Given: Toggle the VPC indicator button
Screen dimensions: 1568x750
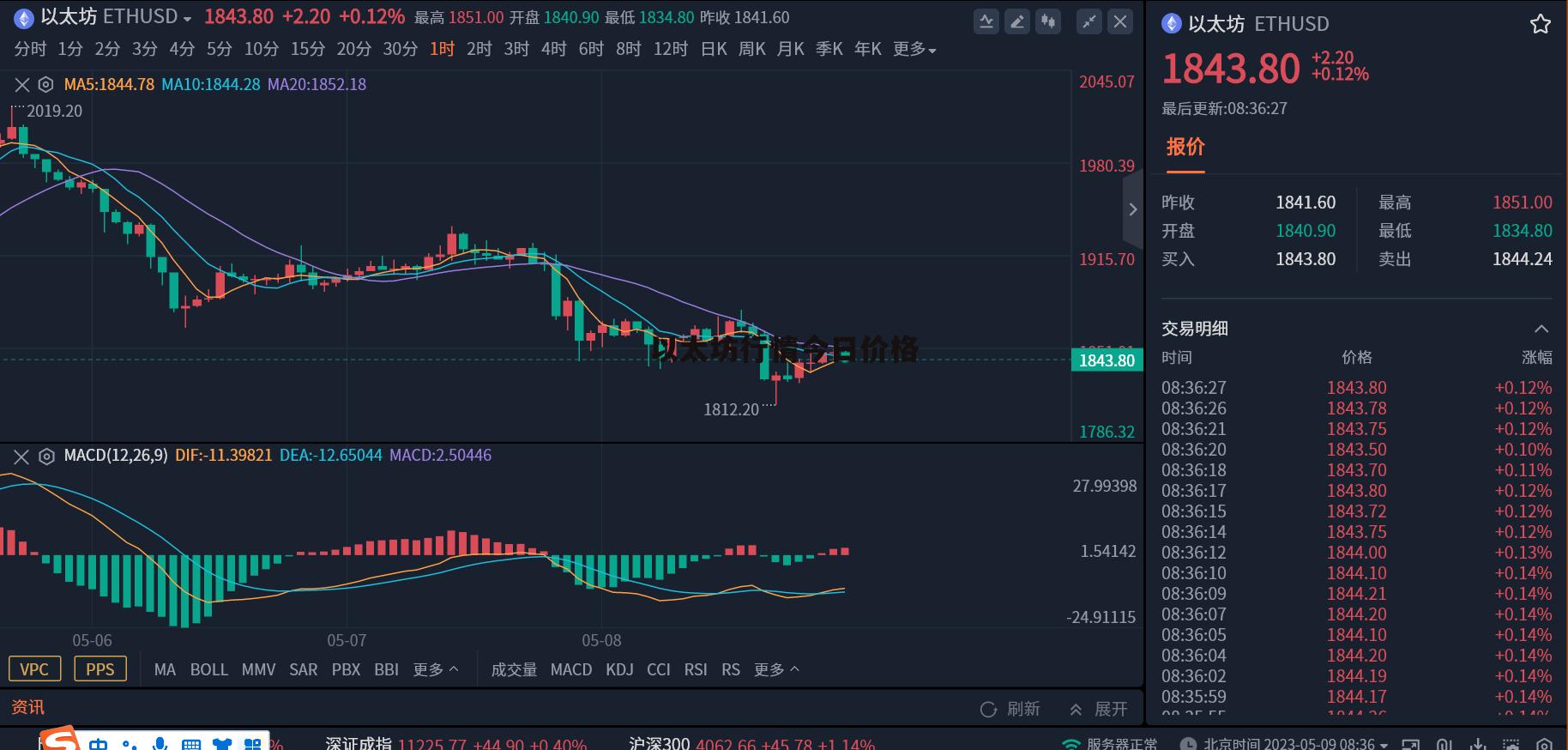Looking at the screenshot, I should 34,669.
